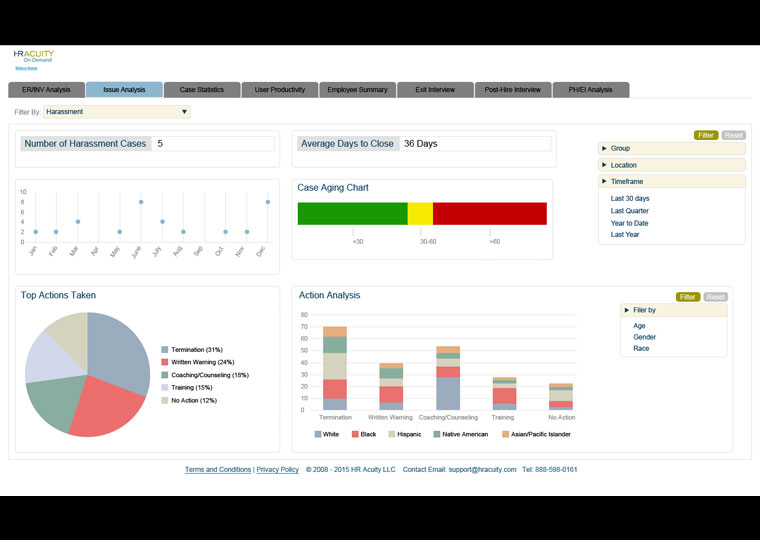Click the Native American legend swatch
This screenshot has height=540, width=760.
(437, 434)
